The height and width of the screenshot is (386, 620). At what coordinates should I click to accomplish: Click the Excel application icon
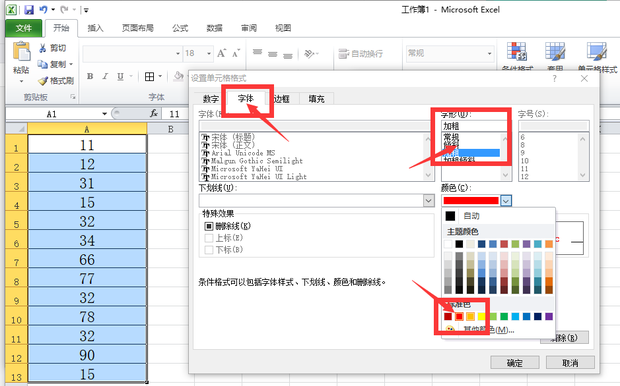(x=11, y=9)
